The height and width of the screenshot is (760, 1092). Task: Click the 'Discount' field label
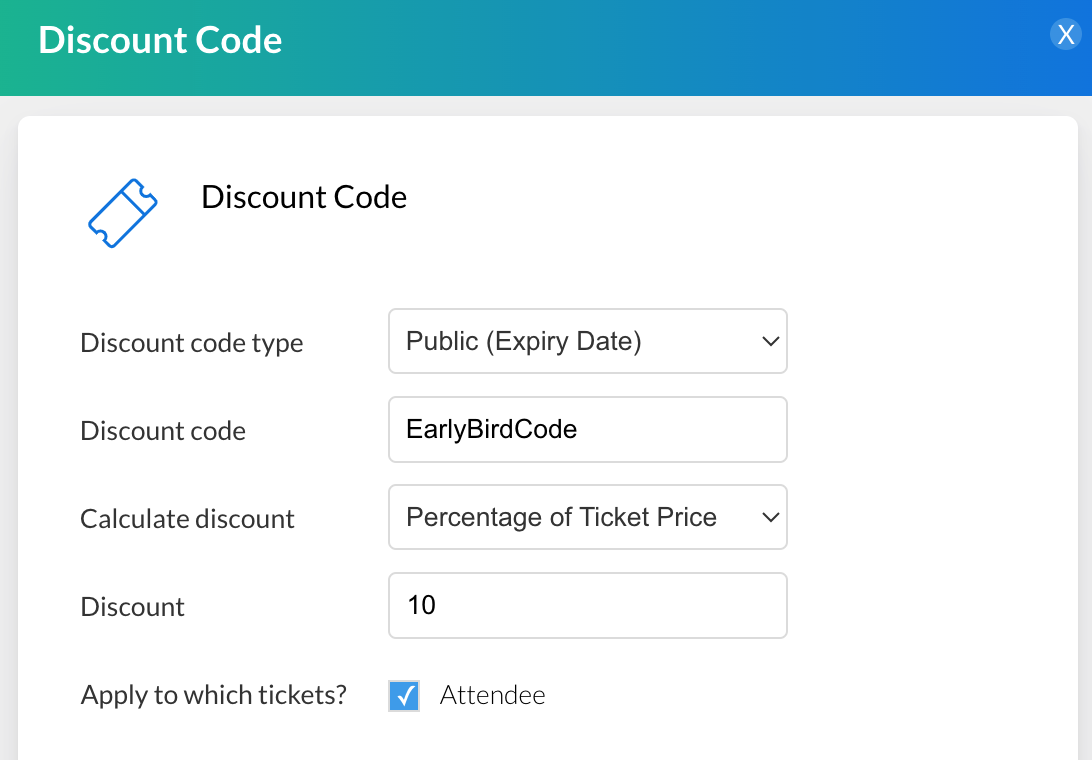click(132, 607)
